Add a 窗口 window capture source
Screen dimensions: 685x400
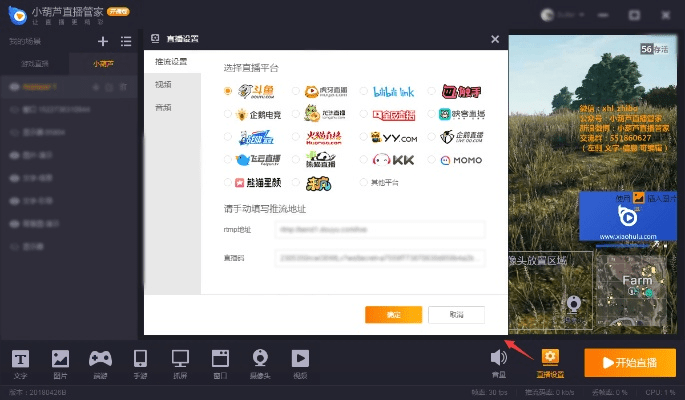tap(220, 364)
